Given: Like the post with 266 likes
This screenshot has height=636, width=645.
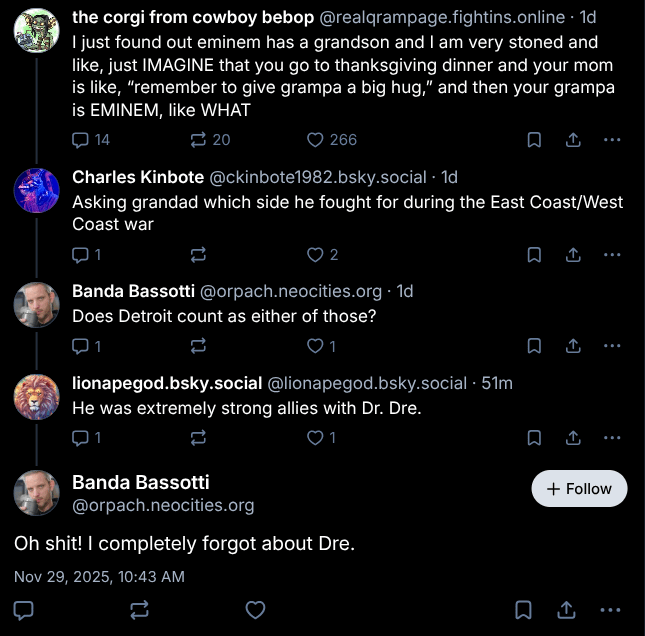Looking at the screenshot, I should (316, 140).
